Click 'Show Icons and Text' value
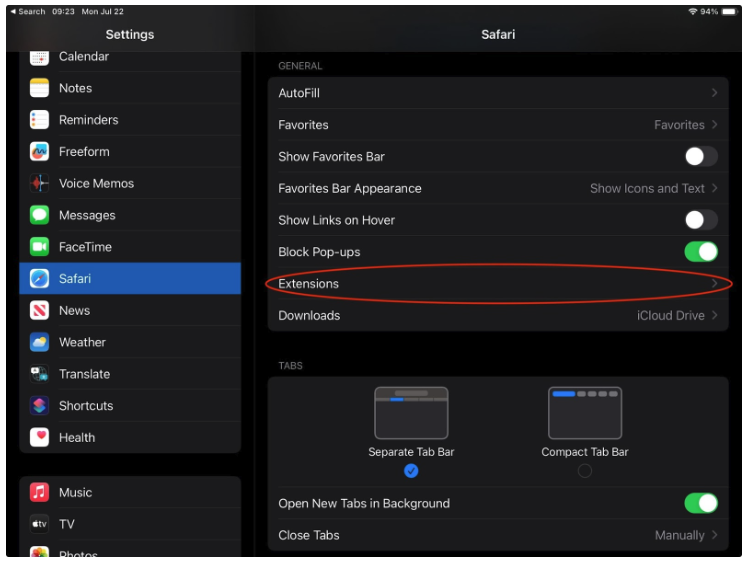 pos(647,189)
